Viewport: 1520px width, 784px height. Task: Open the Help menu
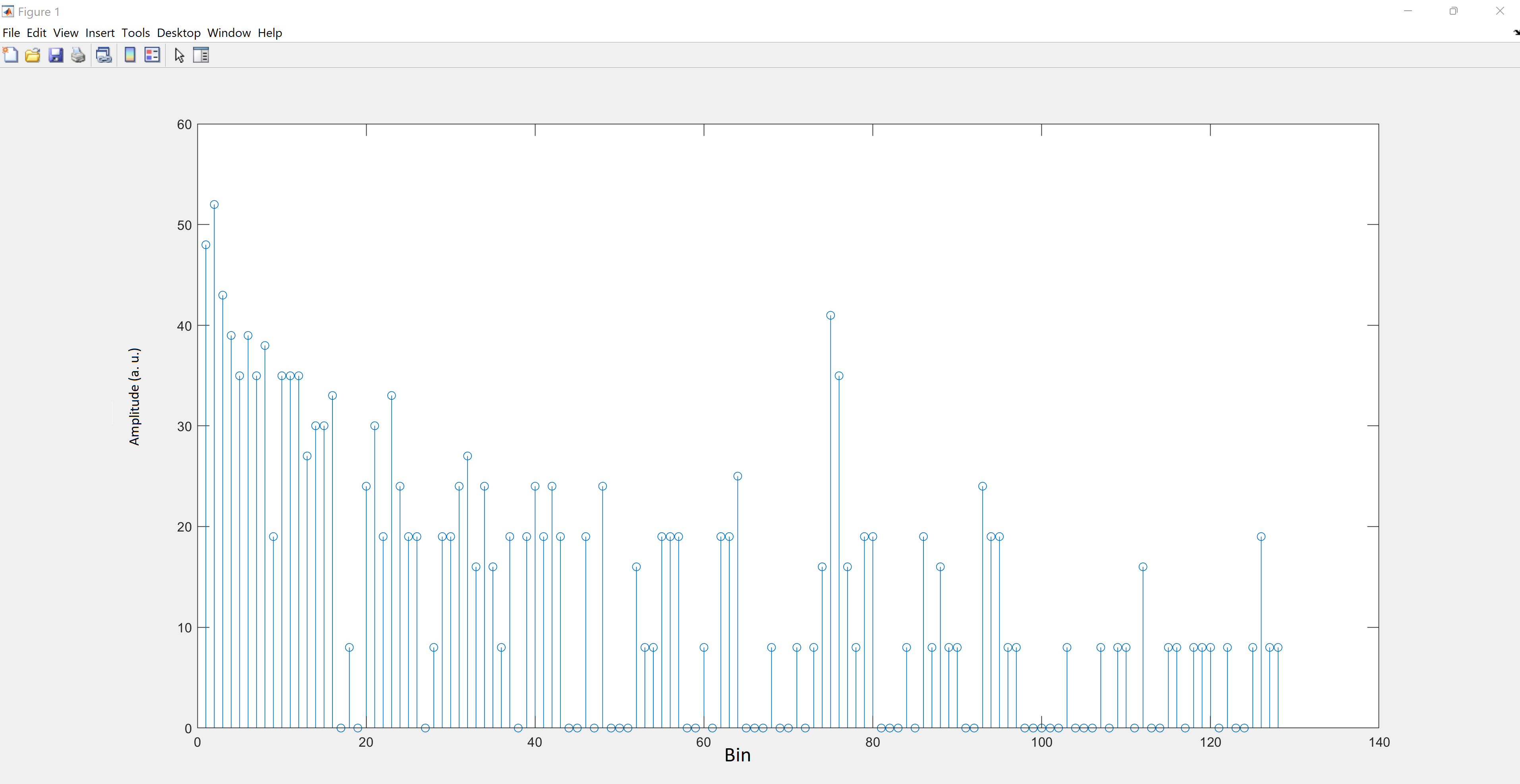tap(270, 33)
